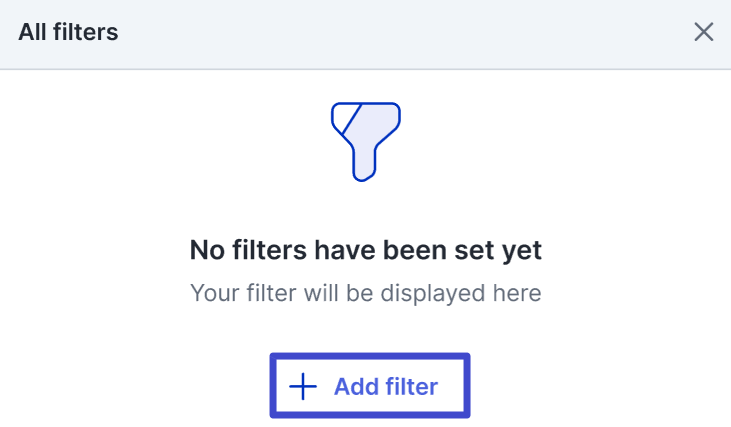The height and width of the screenshot is (427, 731).
Task: Click the blue funnel filter icon
Action: click(x=366, y=142)
